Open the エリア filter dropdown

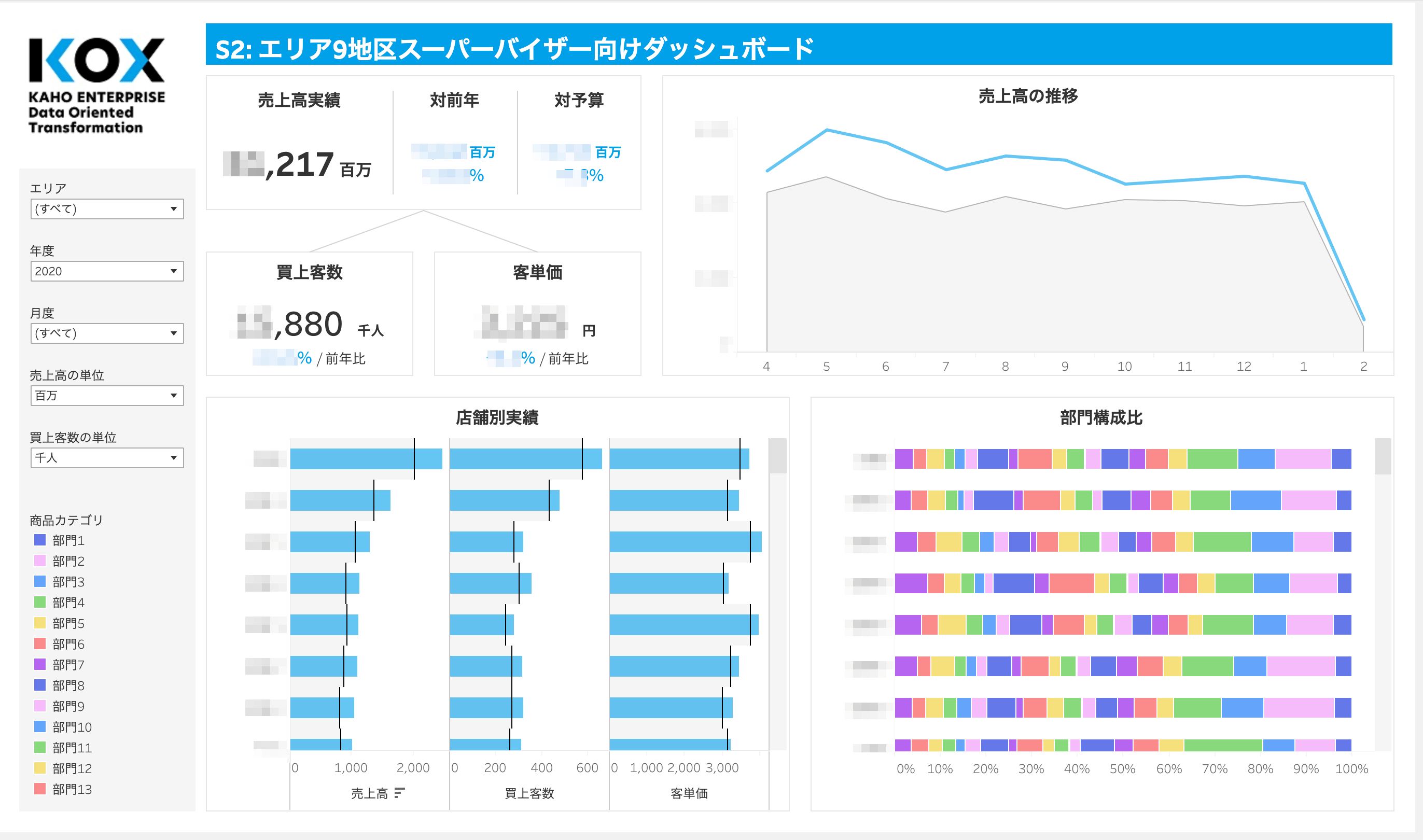(106, 209)
